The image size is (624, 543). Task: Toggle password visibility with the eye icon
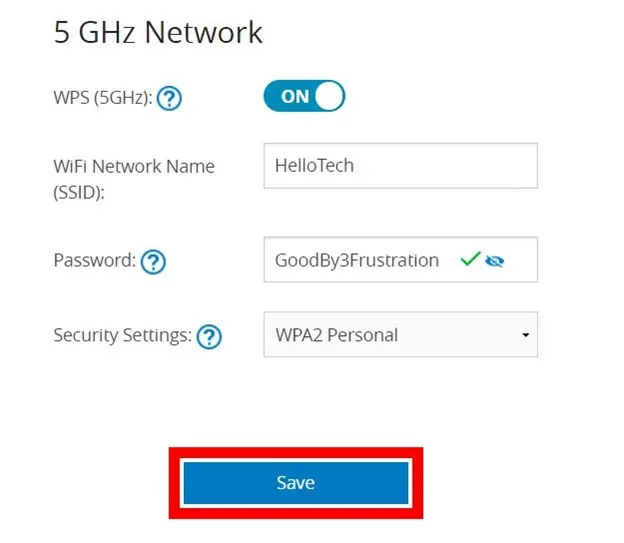click(x=494, y=261)
